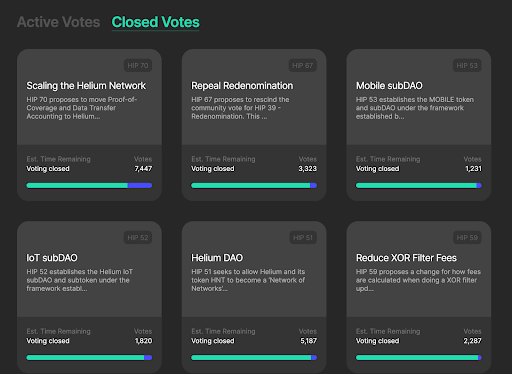Click the Helium DAO 5,187 votes count
Image resolution: width=512 pixels, height=374 pixels.
(x=308, y=341)
